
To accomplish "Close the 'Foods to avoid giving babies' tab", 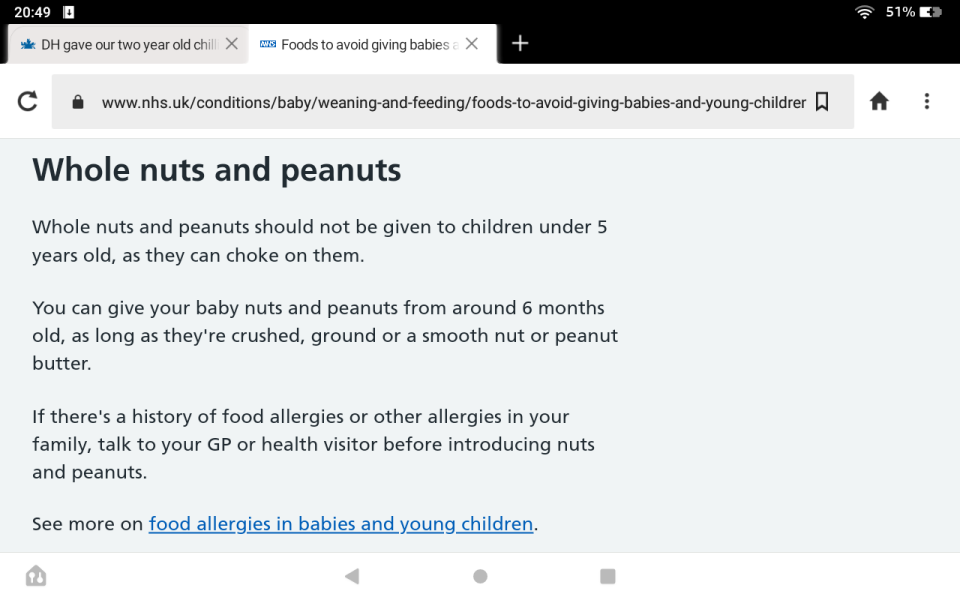I will 471,43.
